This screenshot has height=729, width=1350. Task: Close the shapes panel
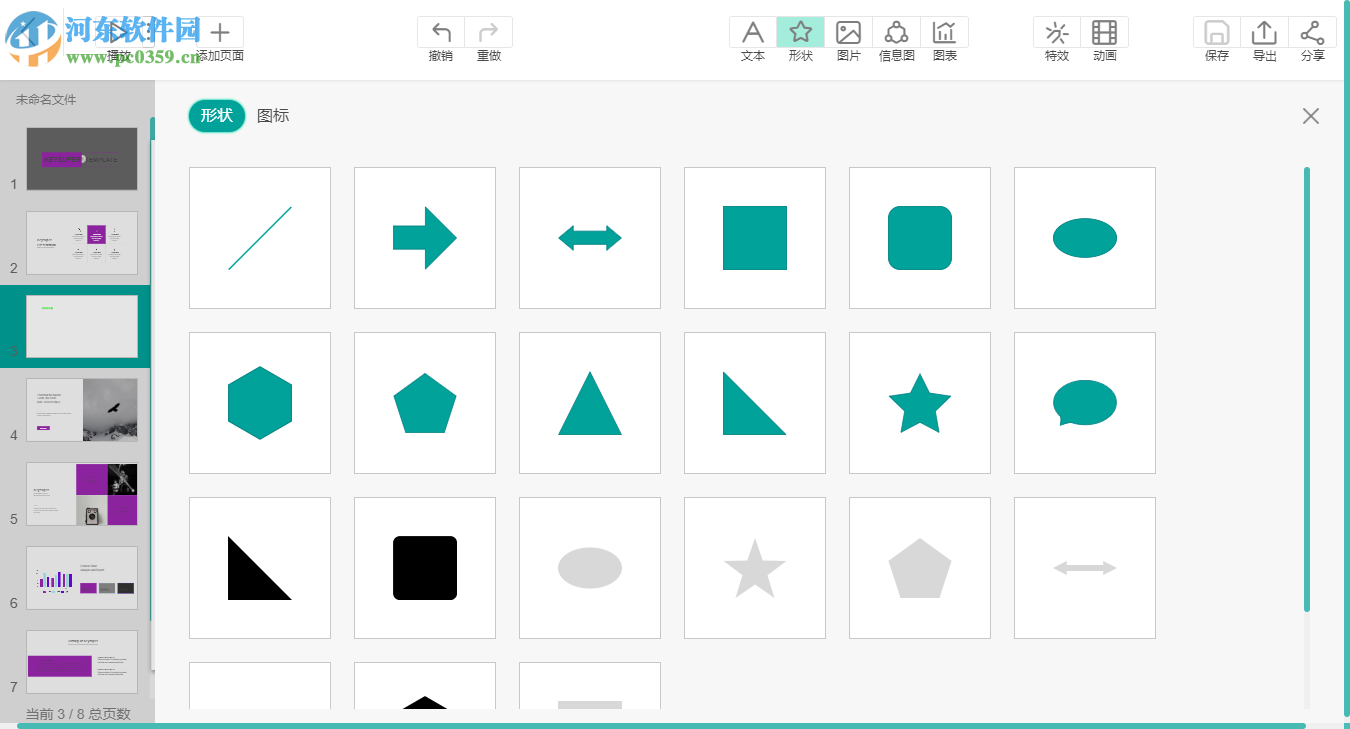tap(1311, 116)
